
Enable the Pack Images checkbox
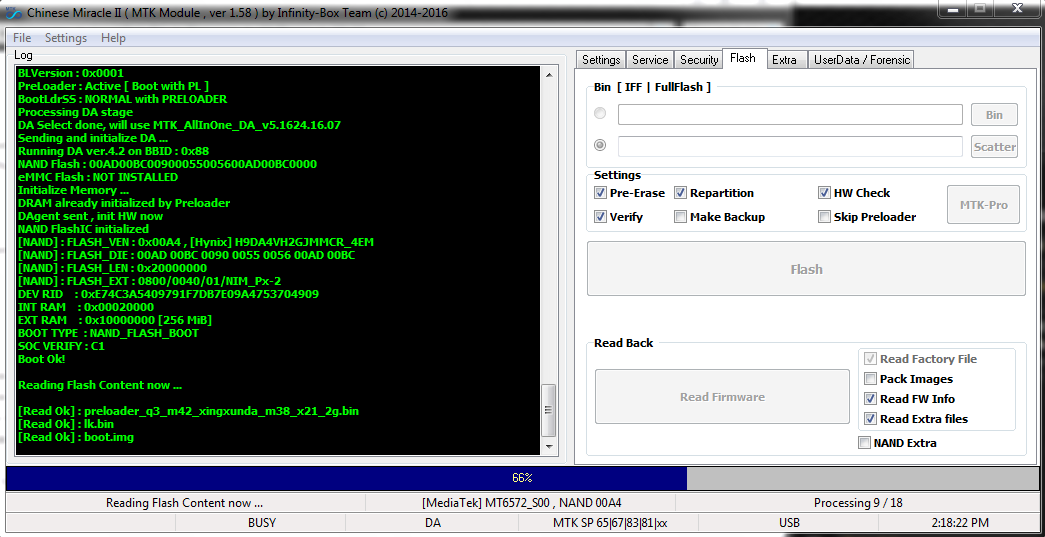[870, 379]
